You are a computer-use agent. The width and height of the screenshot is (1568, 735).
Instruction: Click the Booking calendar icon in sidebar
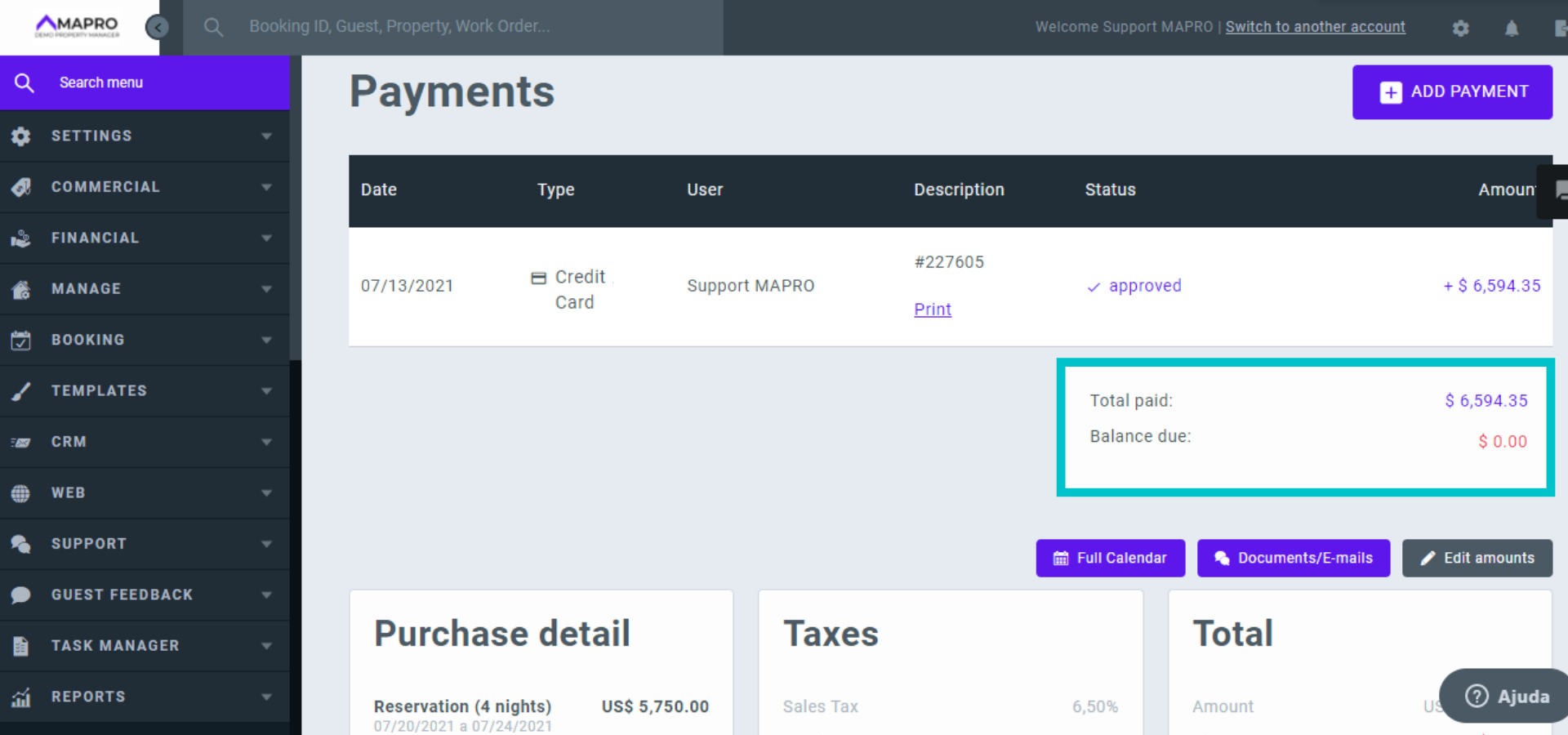[21, 340]
